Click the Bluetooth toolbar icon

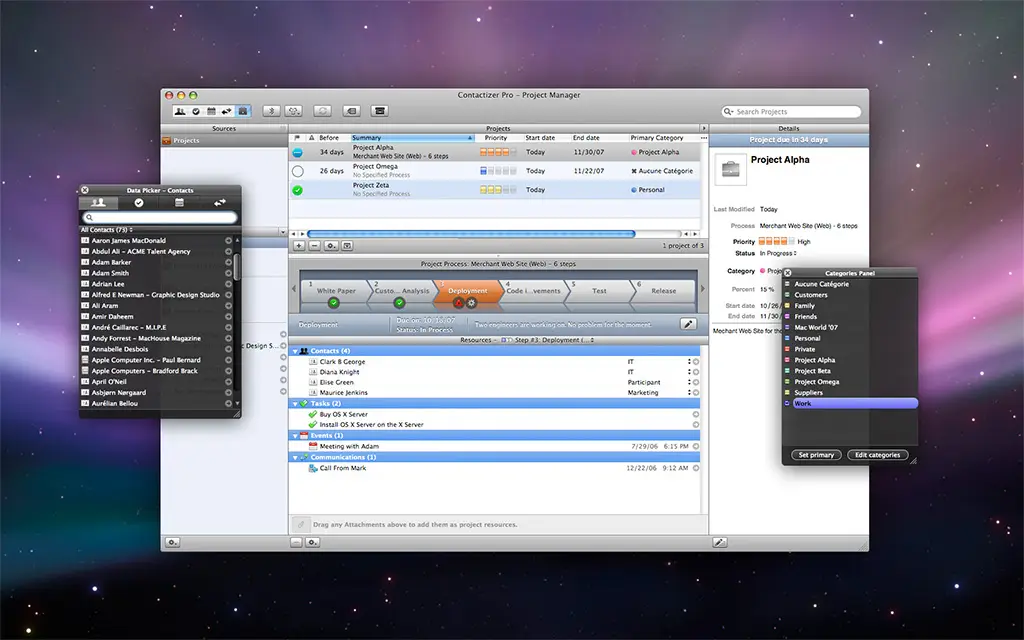[271, 111]
